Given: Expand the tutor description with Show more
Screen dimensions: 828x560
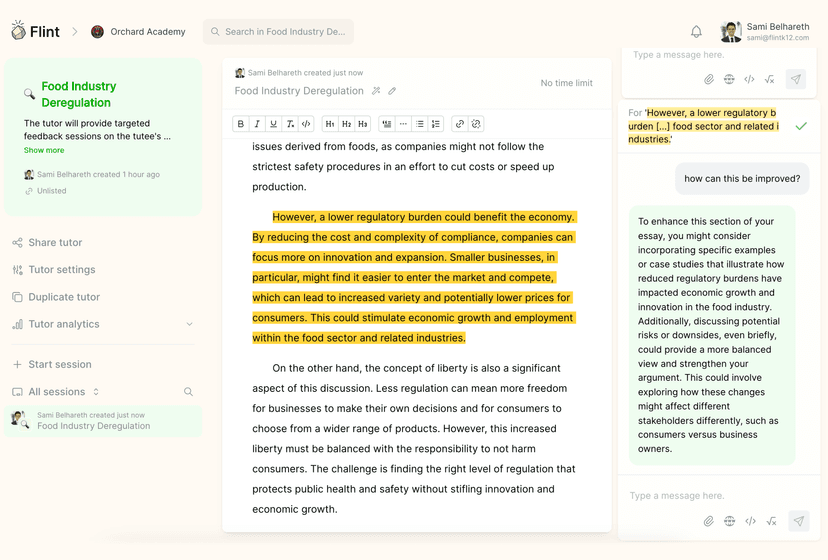Looking at the screenshot, I should tap(44, 150).
